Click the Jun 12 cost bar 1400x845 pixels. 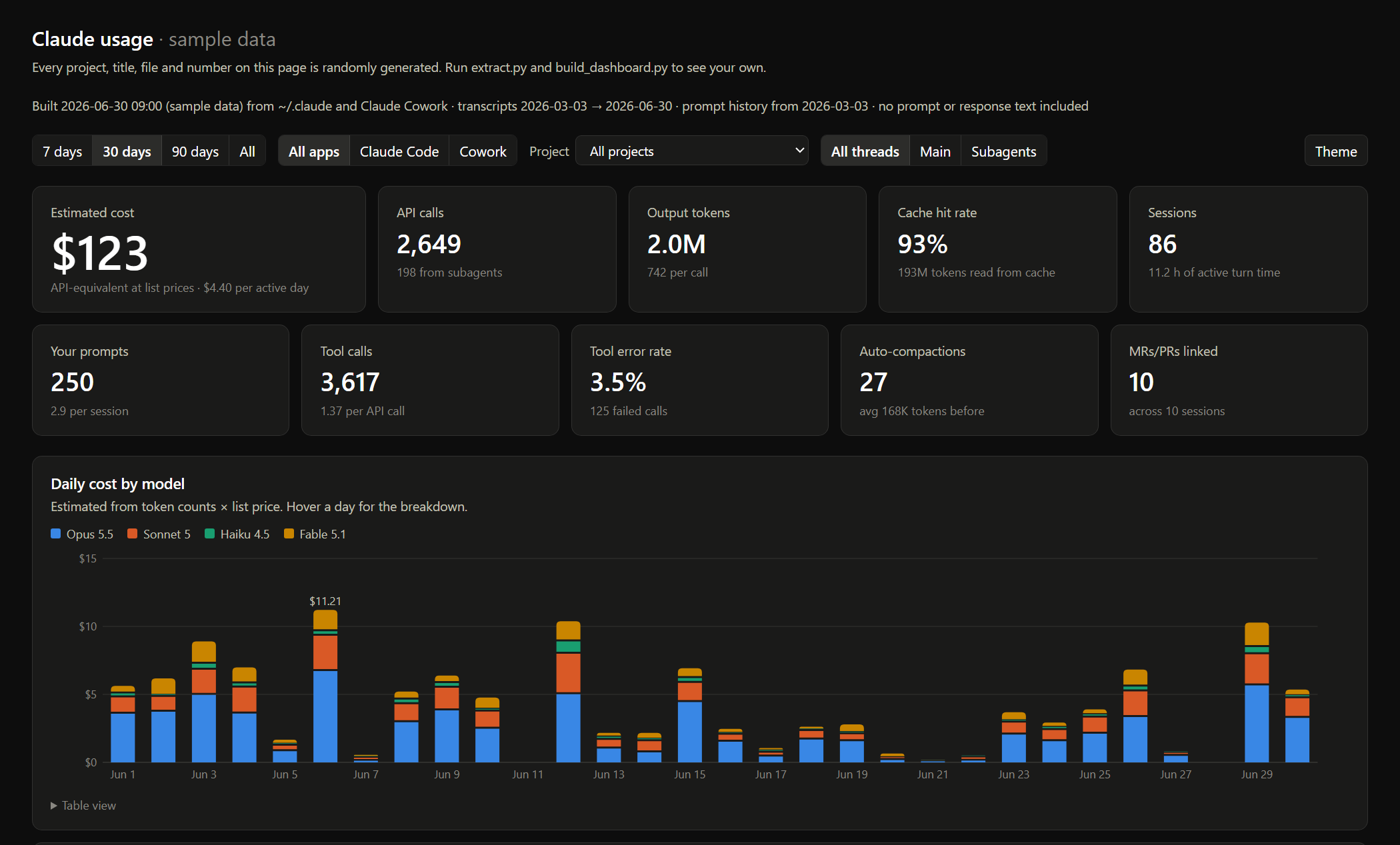click(x=568, y=692)
